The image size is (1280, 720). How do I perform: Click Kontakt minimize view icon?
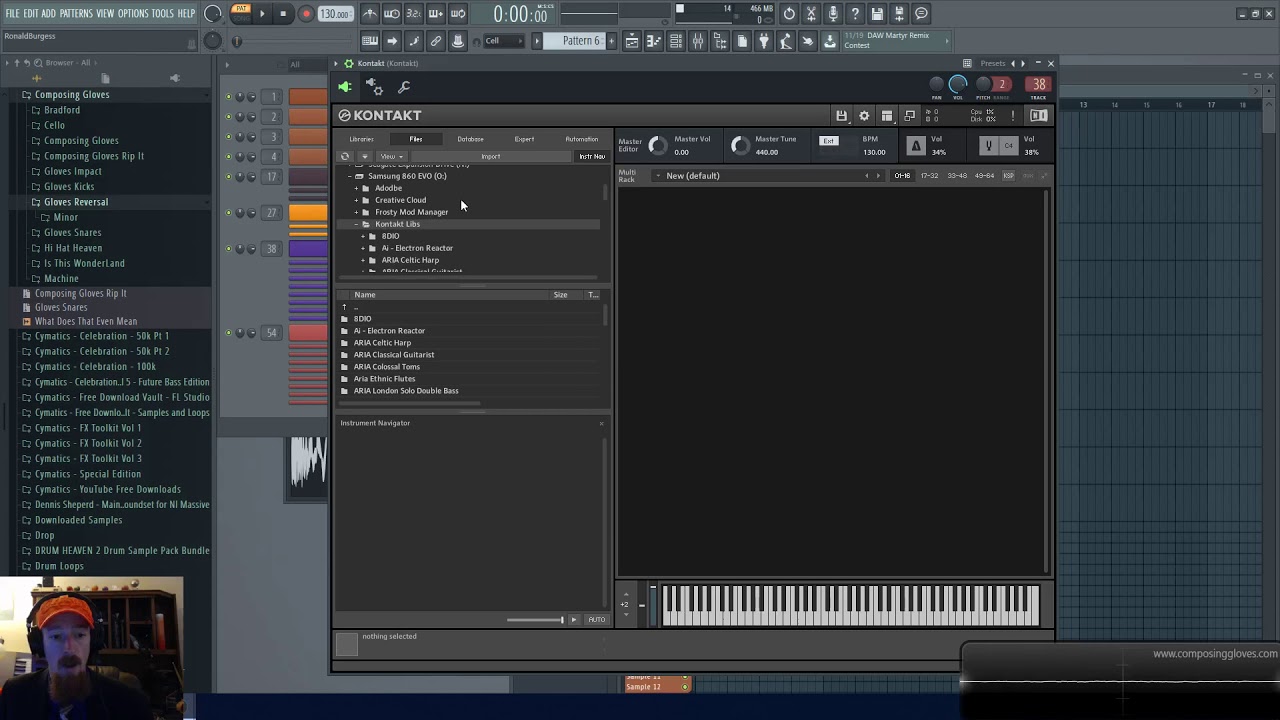[x=909, y=116]
